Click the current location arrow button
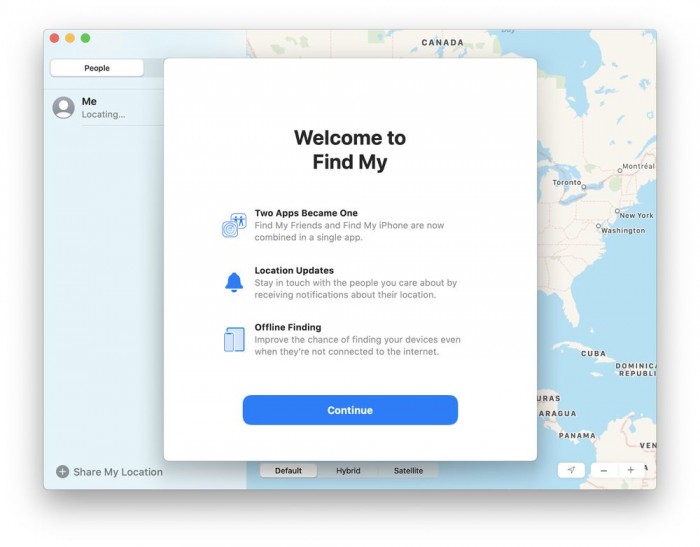This screenshot has width=700, height=547. click(x=571, y=470)
